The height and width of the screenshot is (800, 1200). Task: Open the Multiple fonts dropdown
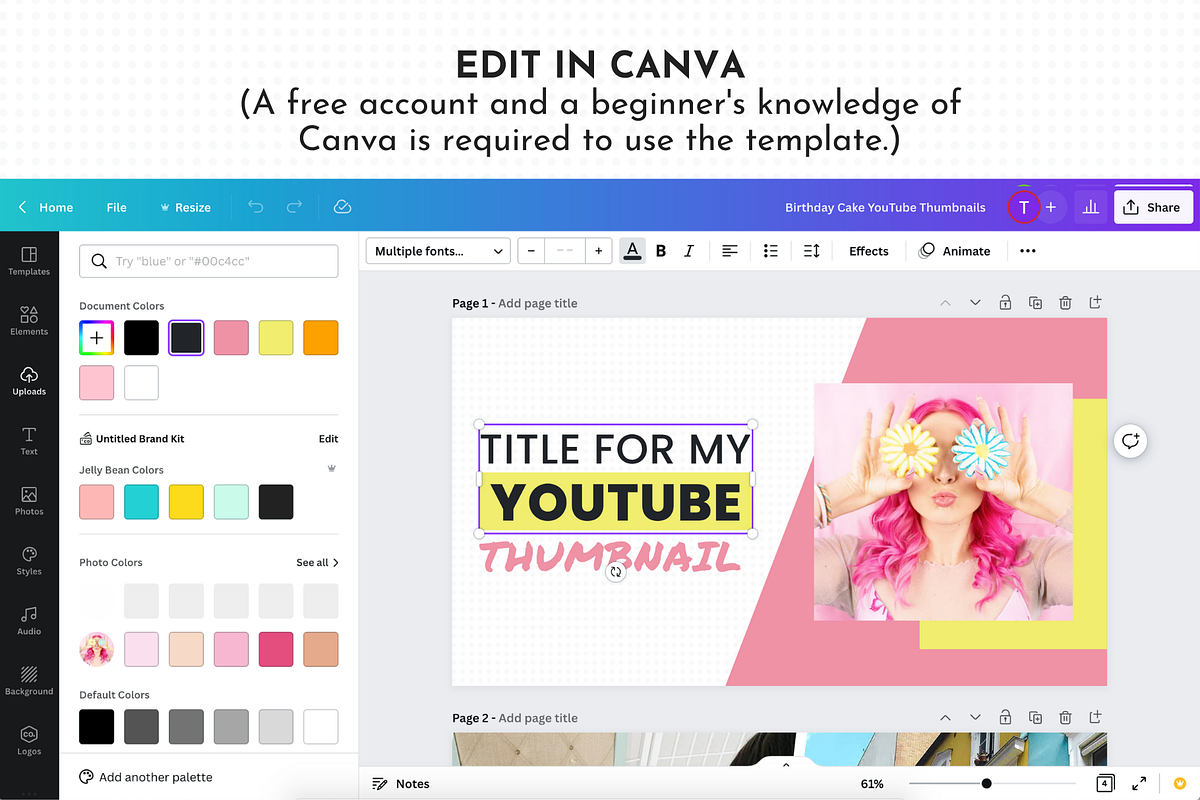coord(438,251)
